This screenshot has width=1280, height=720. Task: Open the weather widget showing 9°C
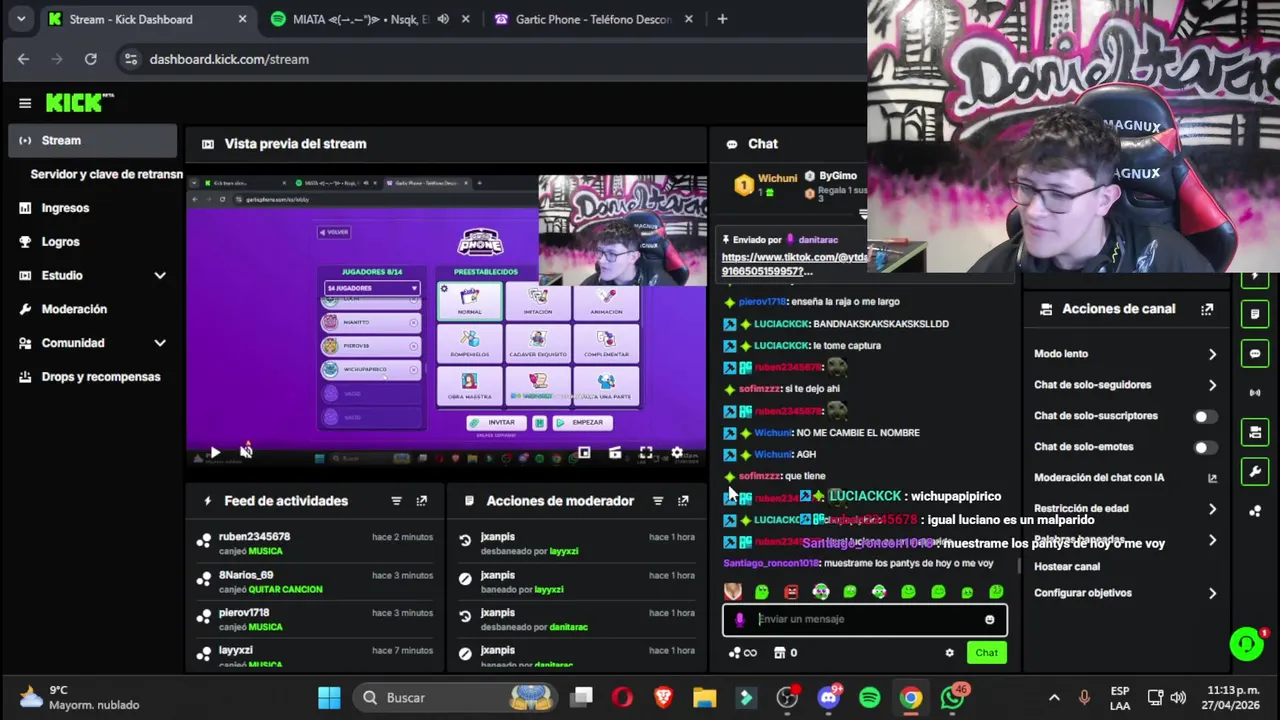[78, 698]
